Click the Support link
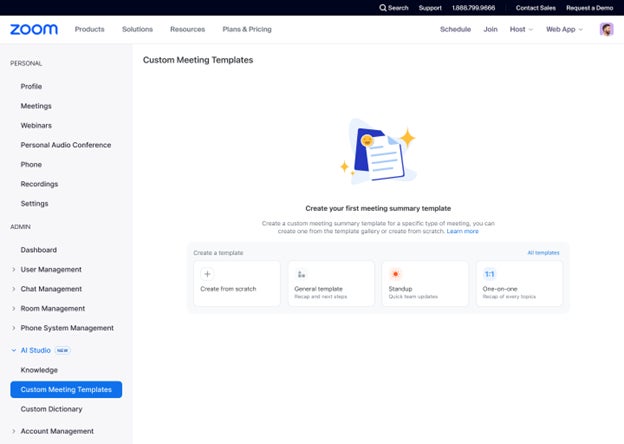The width and height of the screenshot is (624, 444). point(430,8)
